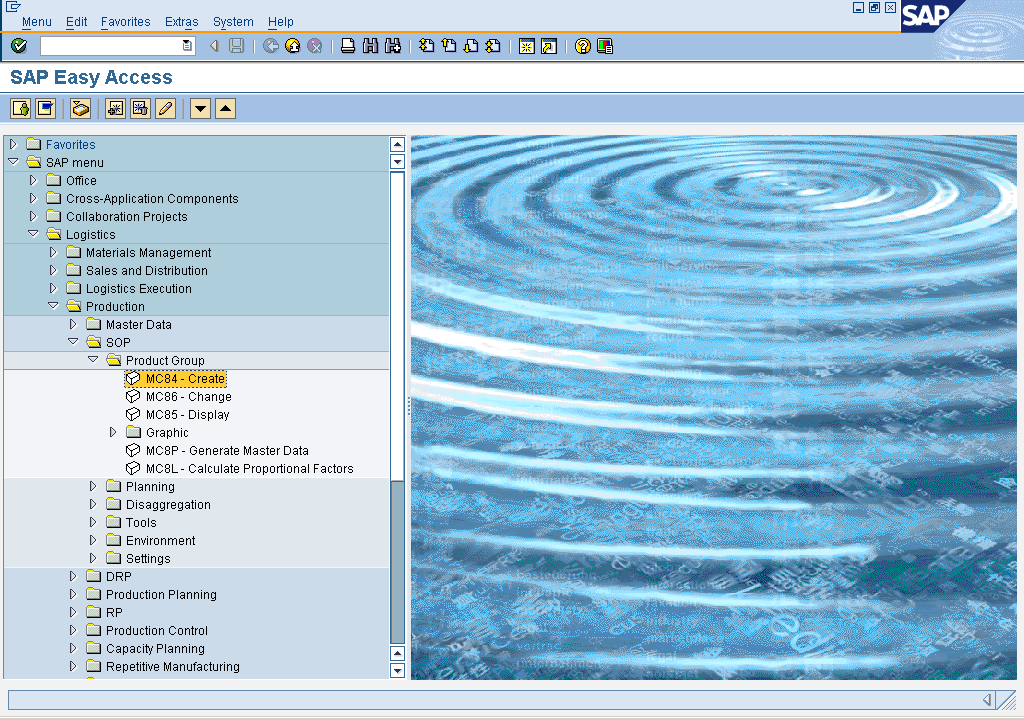Select the Planning folder label
The width and height of the screenshot is (1024, 720).
[150, 486]
